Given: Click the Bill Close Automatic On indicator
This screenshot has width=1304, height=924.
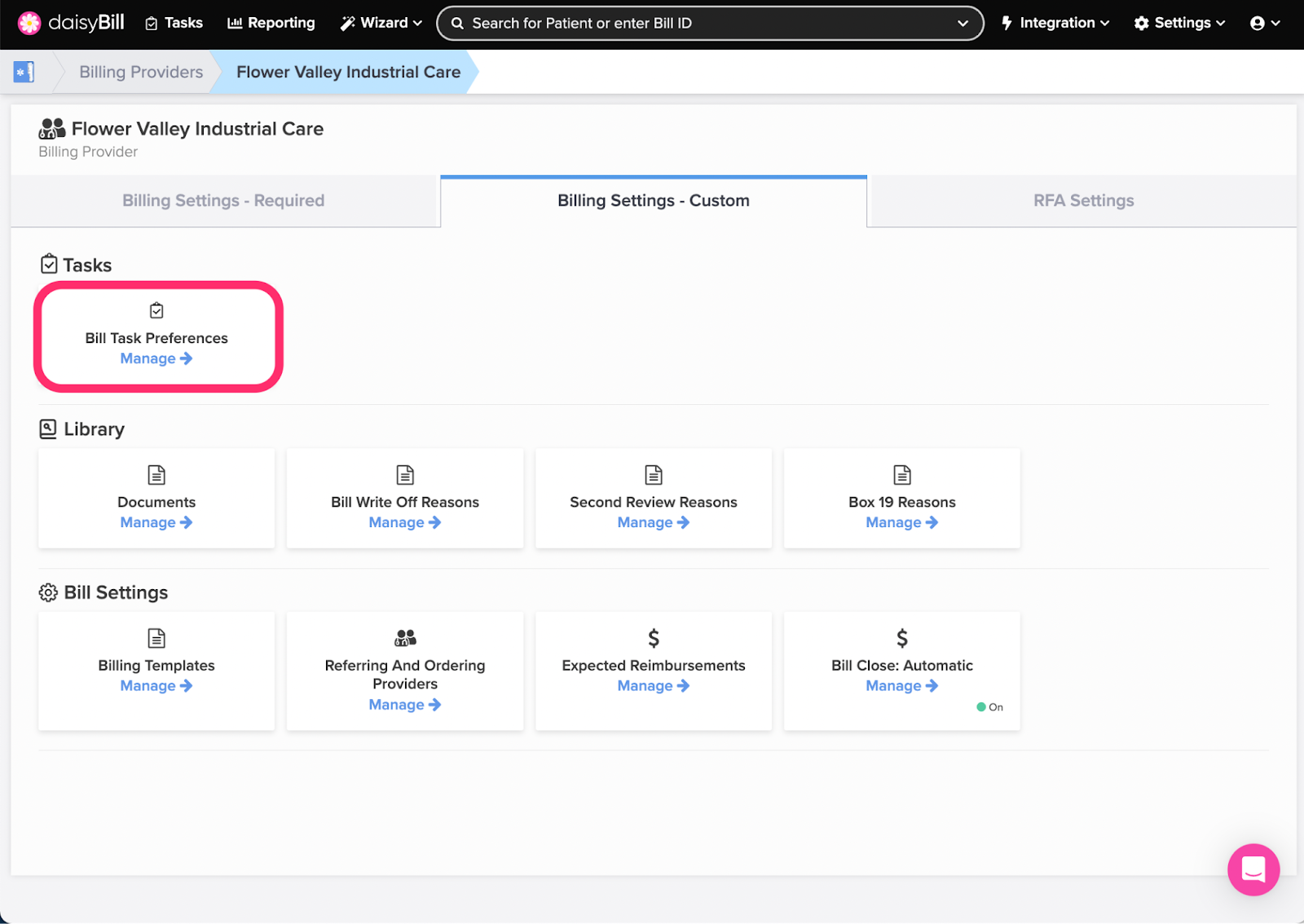Looking at the screenshot, I should tap(989, 707).
